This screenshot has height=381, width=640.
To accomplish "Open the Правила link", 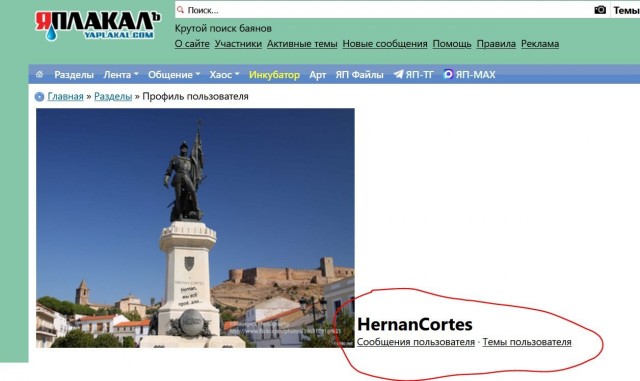I will (496, 44).
